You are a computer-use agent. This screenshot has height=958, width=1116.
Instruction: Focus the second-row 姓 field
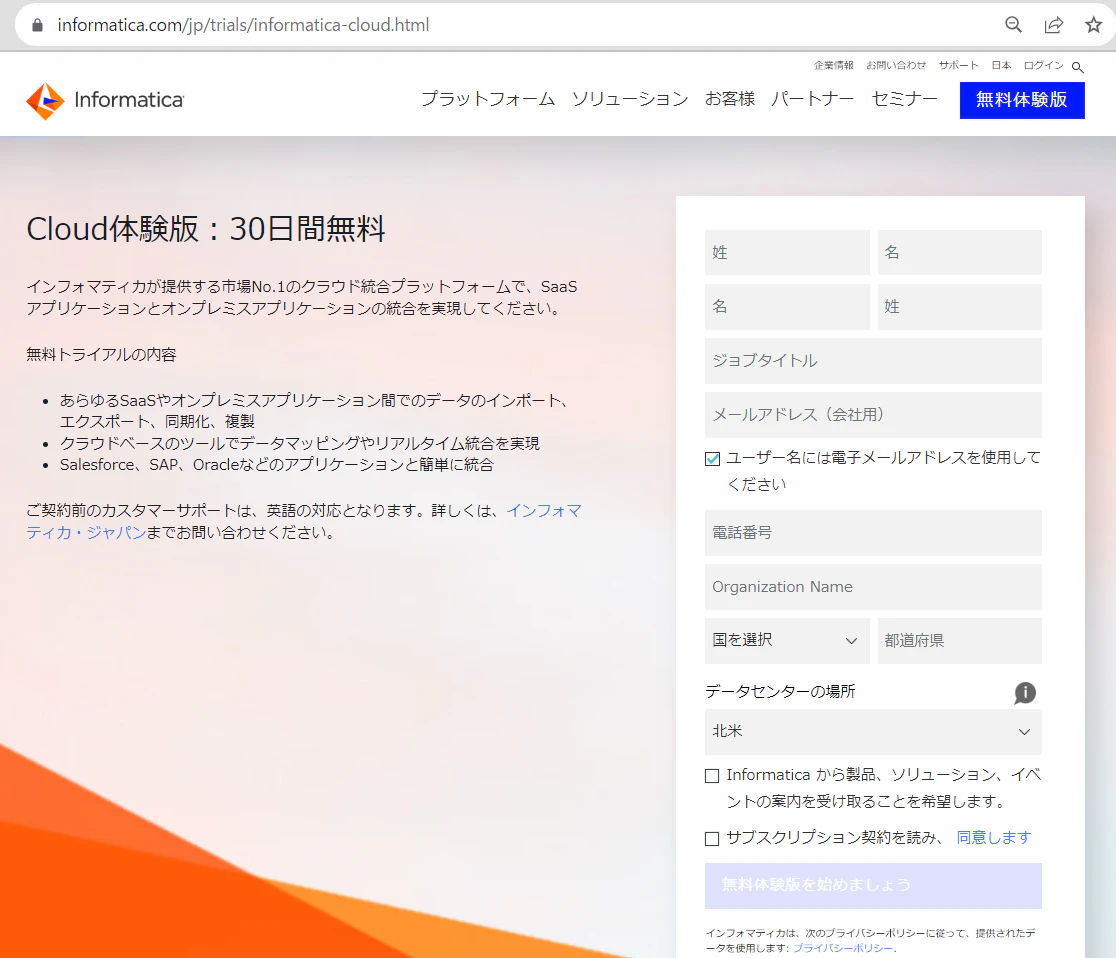(x=959, y=307)
